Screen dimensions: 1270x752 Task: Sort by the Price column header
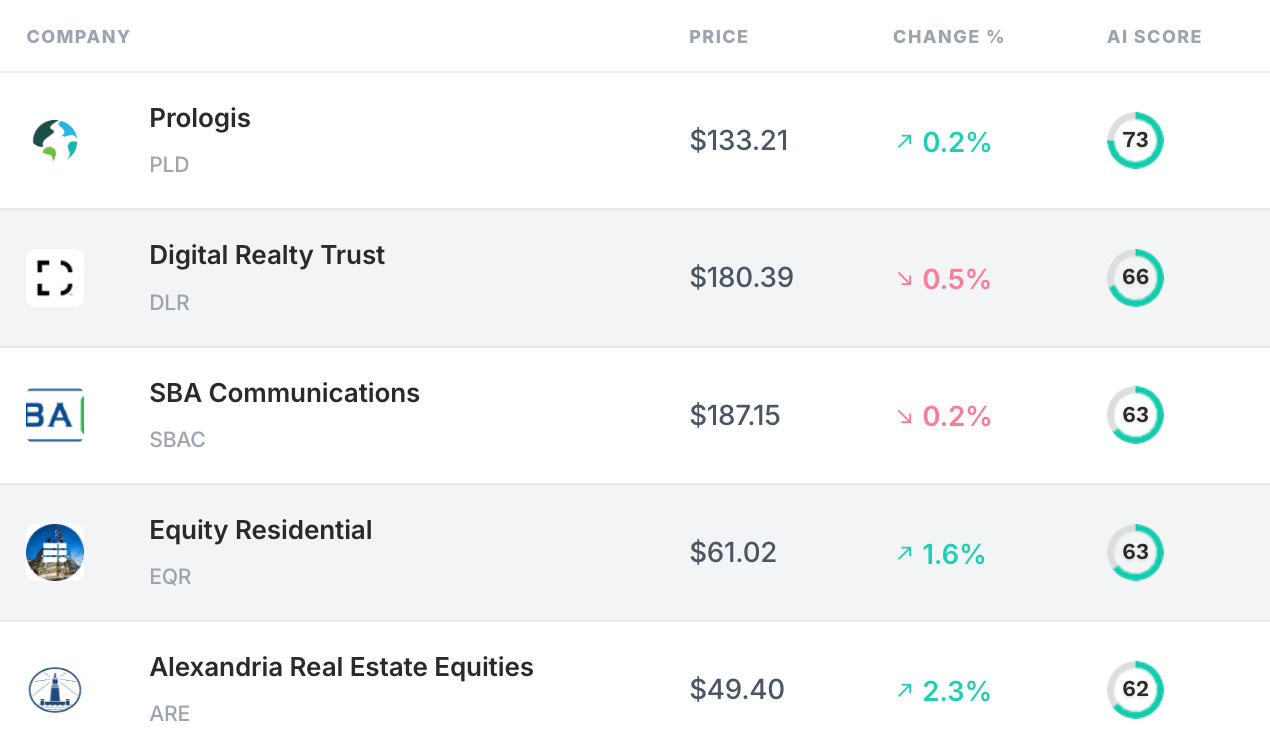pos(718,37)
